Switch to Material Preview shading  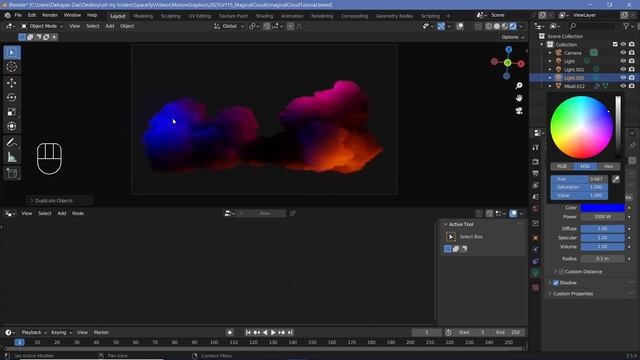(x=505, y=26)
